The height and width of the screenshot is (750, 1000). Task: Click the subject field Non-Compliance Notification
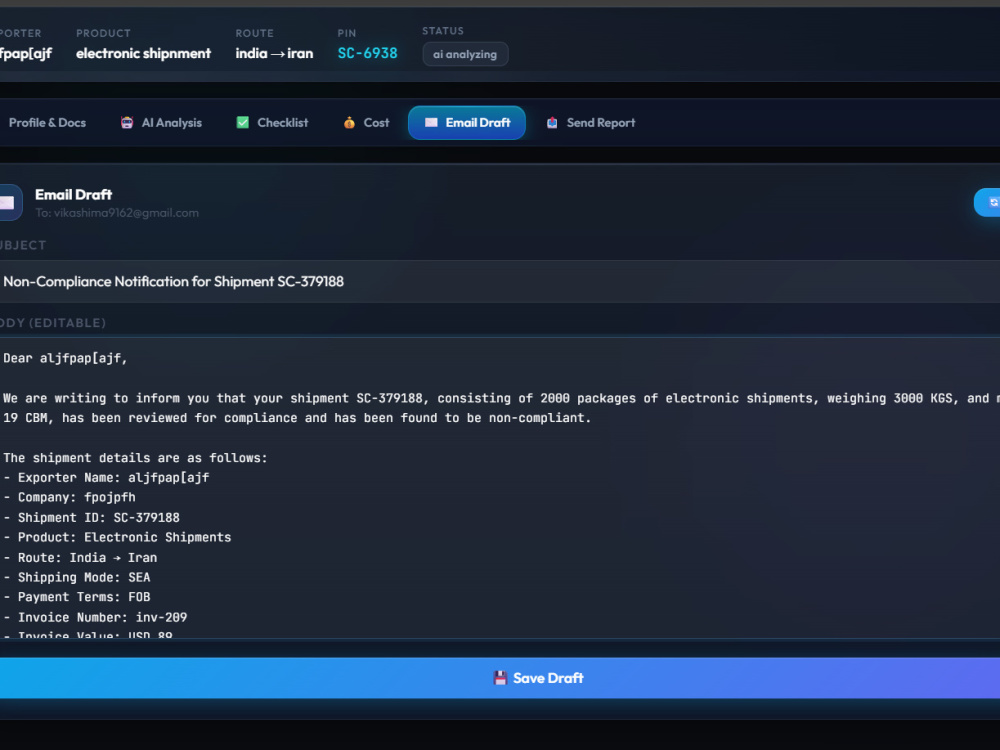click(x=500, y=281)
